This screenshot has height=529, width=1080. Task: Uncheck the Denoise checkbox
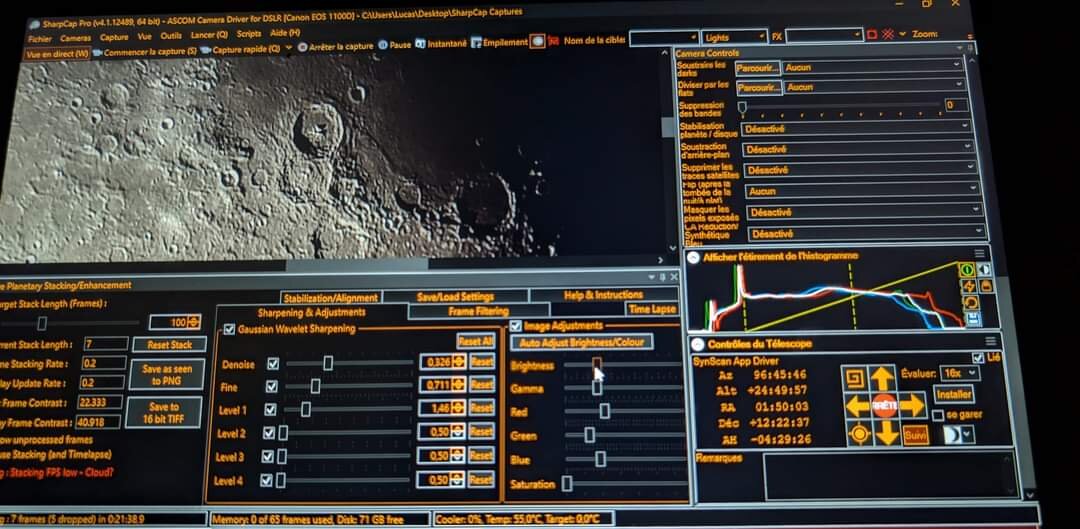(273, 363)
